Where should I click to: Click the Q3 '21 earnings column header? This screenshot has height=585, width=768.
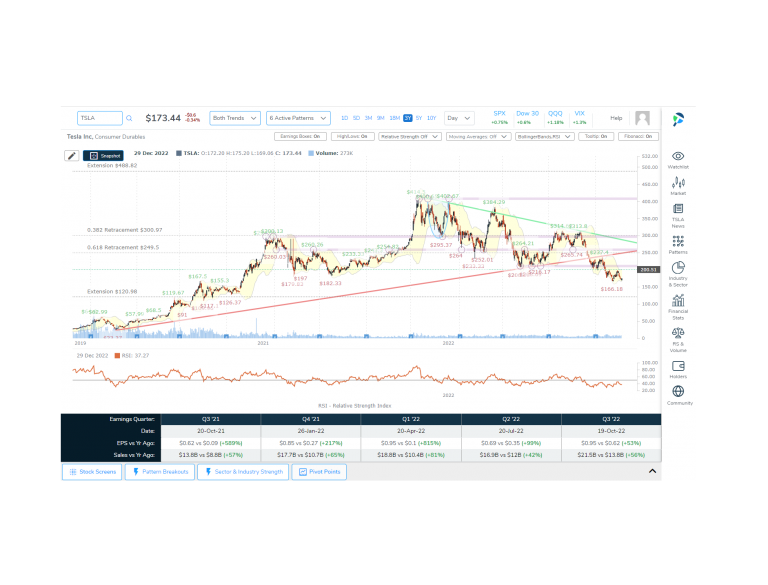(x=211, y=419)
